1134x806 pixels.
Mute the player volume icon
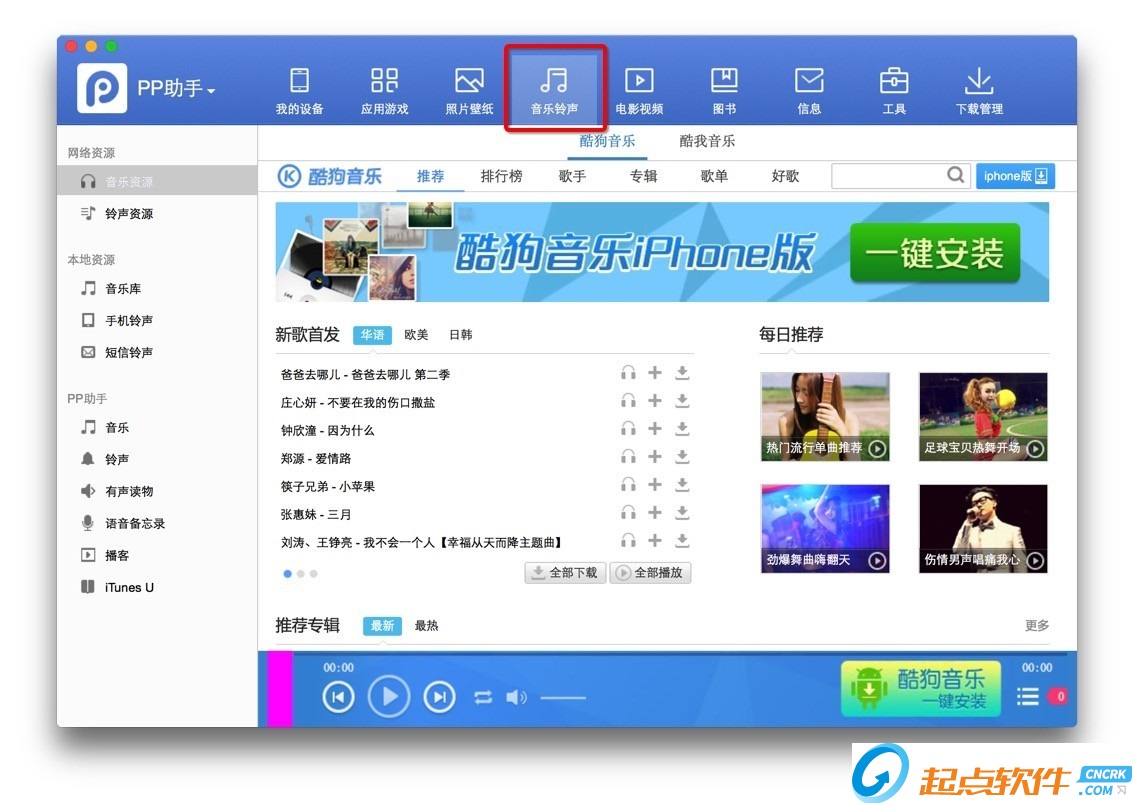pos(516,697)
